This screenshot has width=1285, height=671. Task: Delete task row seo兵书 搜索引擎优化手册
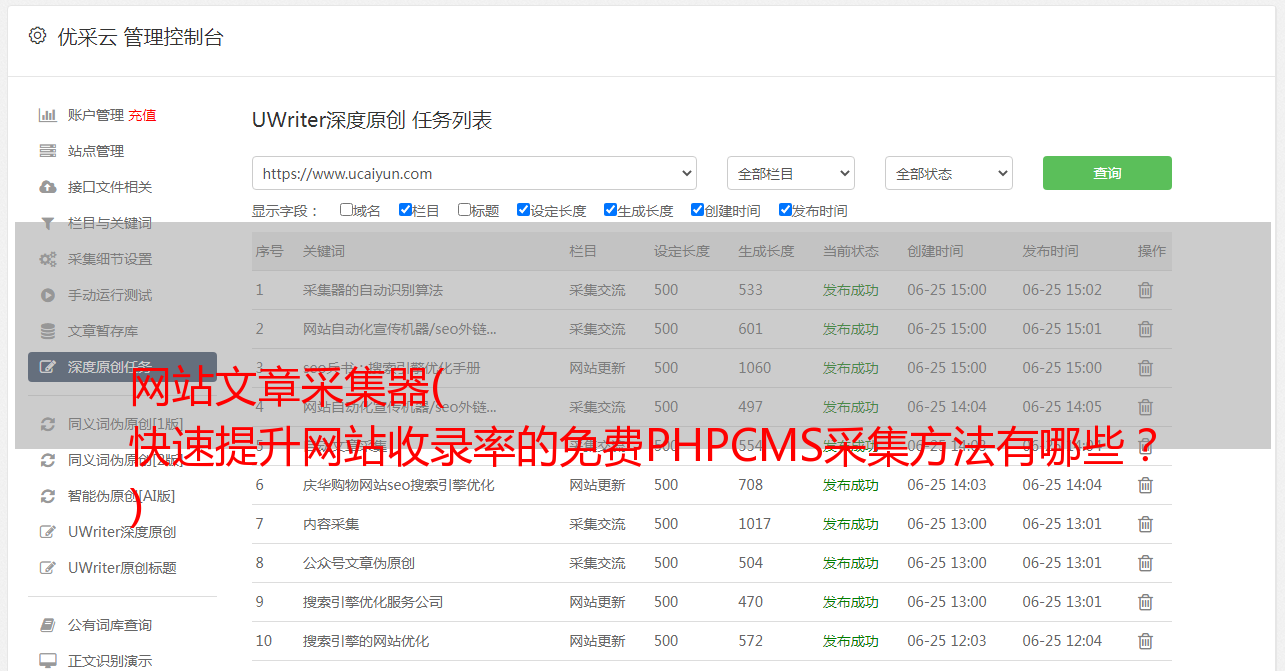(1145, 368)
